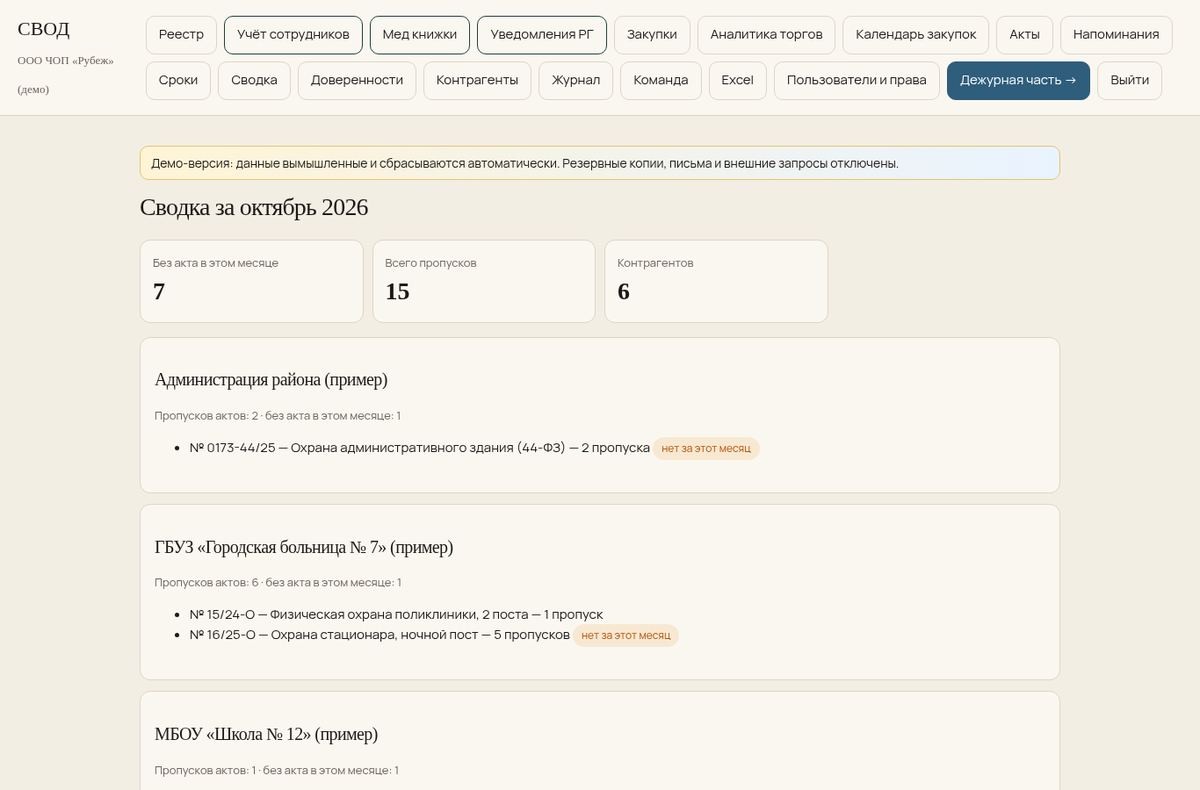Click 'нет за этот месяц' badge on № 0173-44/25
The image size is (1200, 790).
click(x=706, y=448)
